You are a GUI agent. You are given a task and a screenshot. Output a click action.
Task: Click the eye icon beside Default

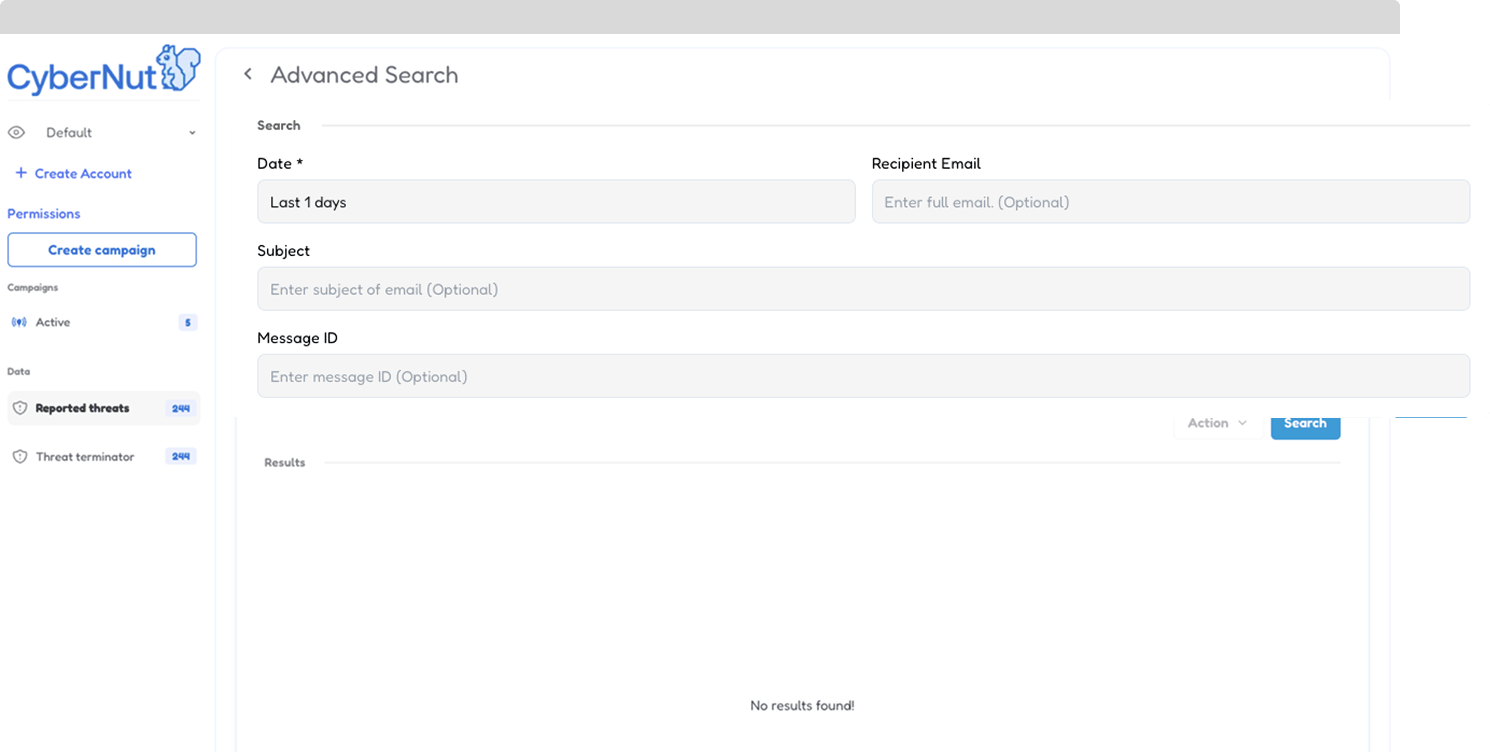click(x=16, y=133)
